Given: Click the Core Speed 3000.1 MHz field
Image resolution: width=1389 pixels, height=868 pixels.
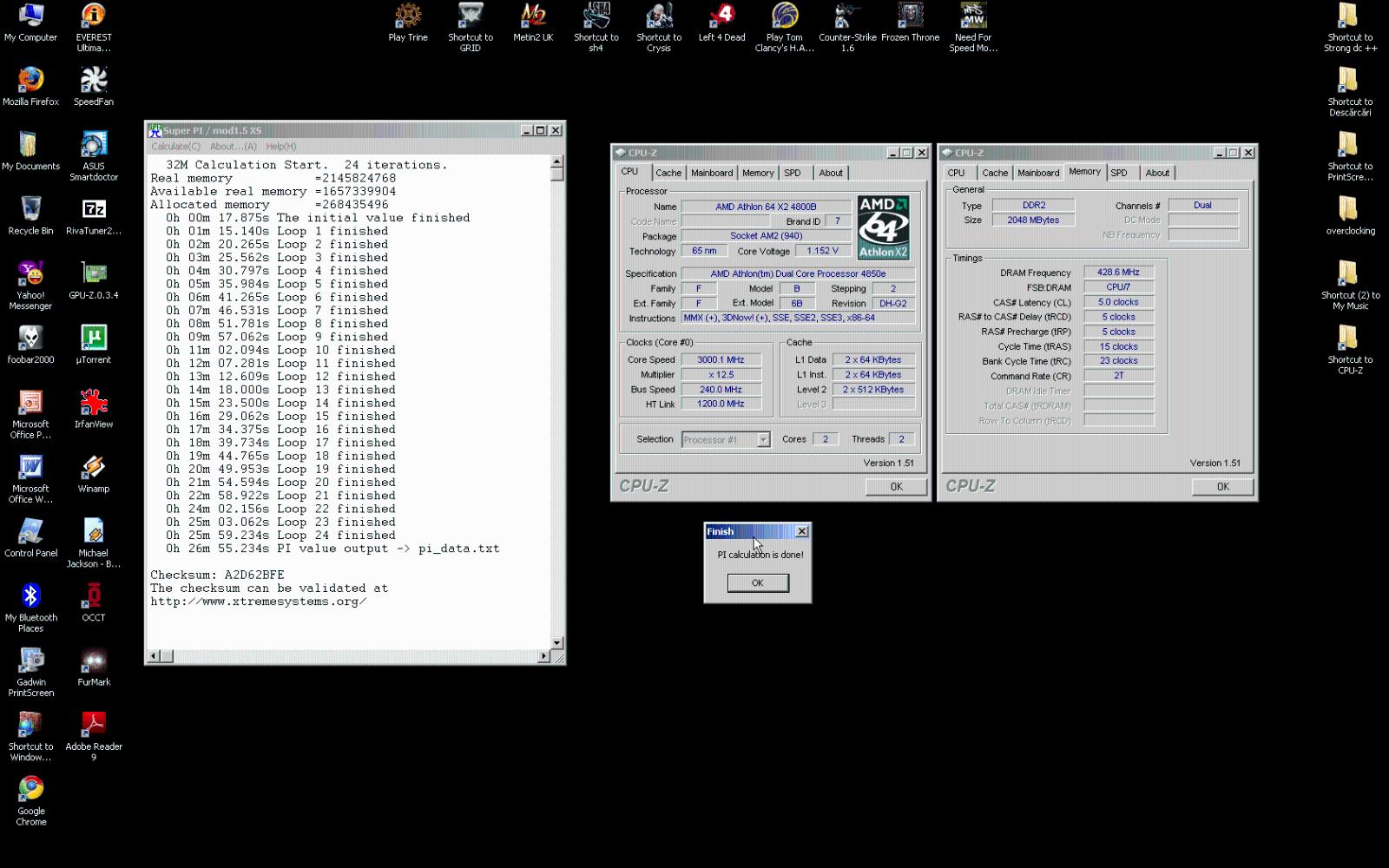Looking at the screenshot, I should pyautogui.click(x=721, y=360).
